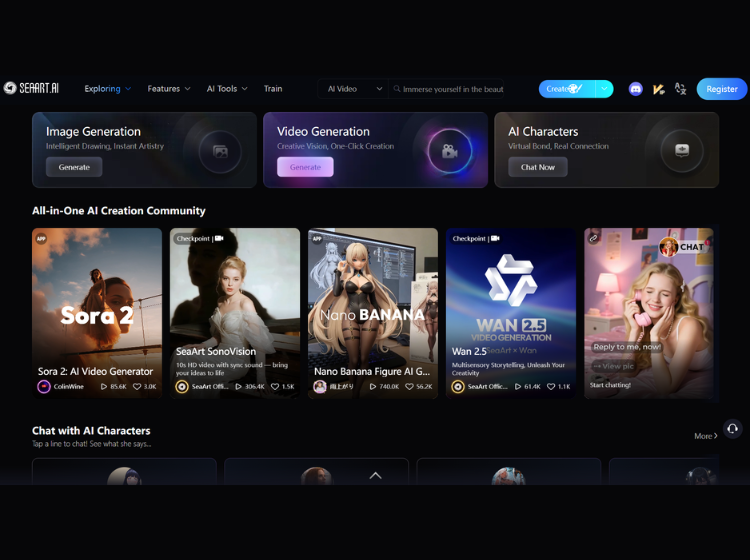Click the headset support icon

(x=732, y=428)
